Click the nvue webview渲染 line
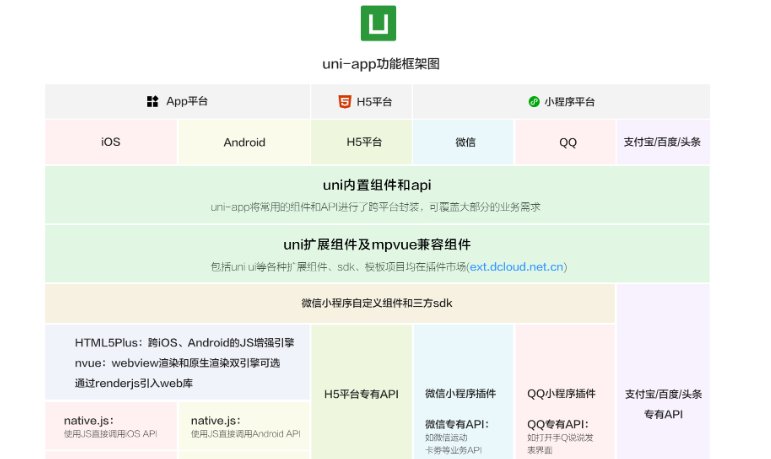This screenshot has width=771, height=459. coord(177,363)
